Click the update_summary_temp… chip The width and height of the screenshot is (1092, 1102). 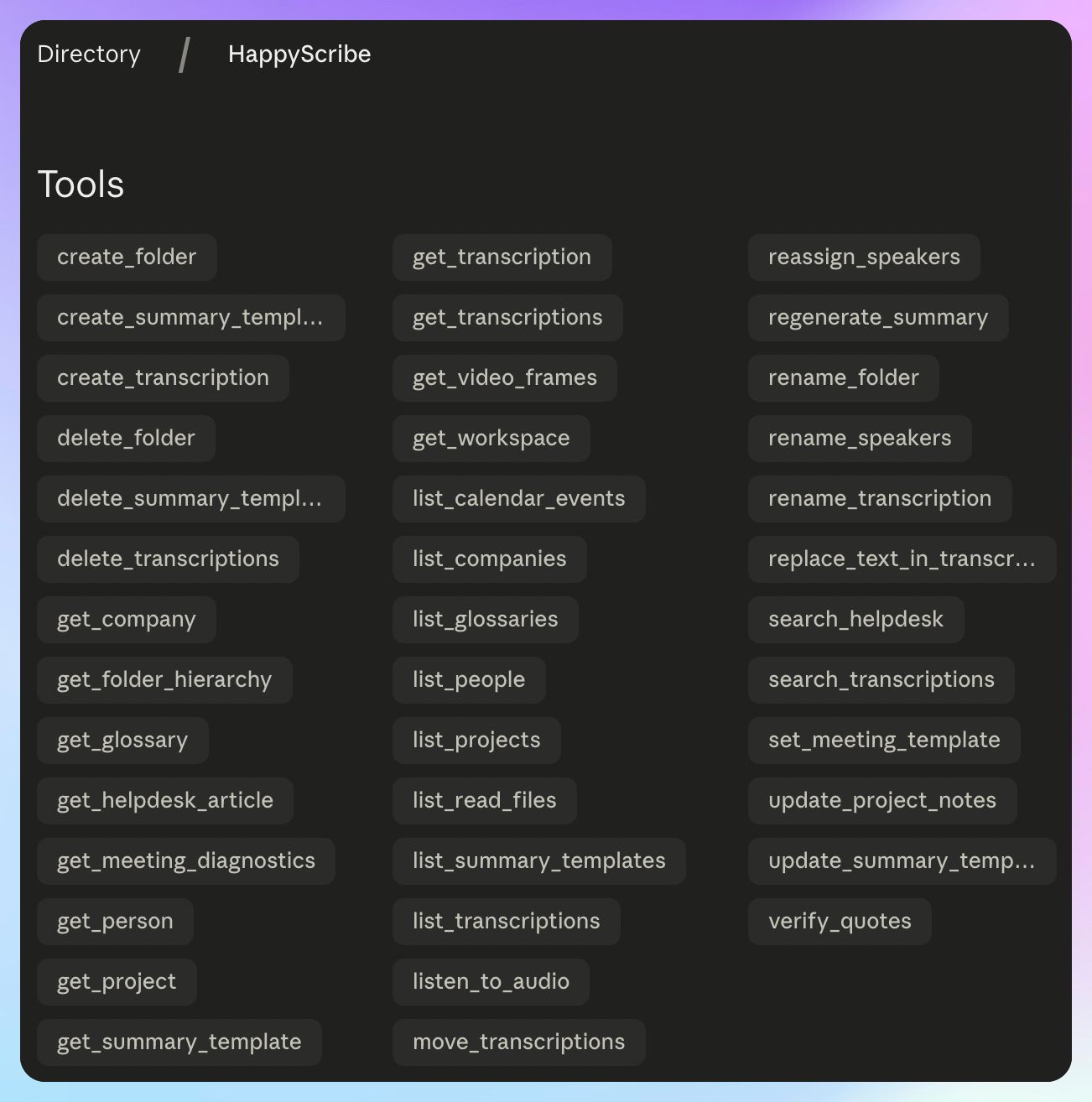(x=902, y=861)
